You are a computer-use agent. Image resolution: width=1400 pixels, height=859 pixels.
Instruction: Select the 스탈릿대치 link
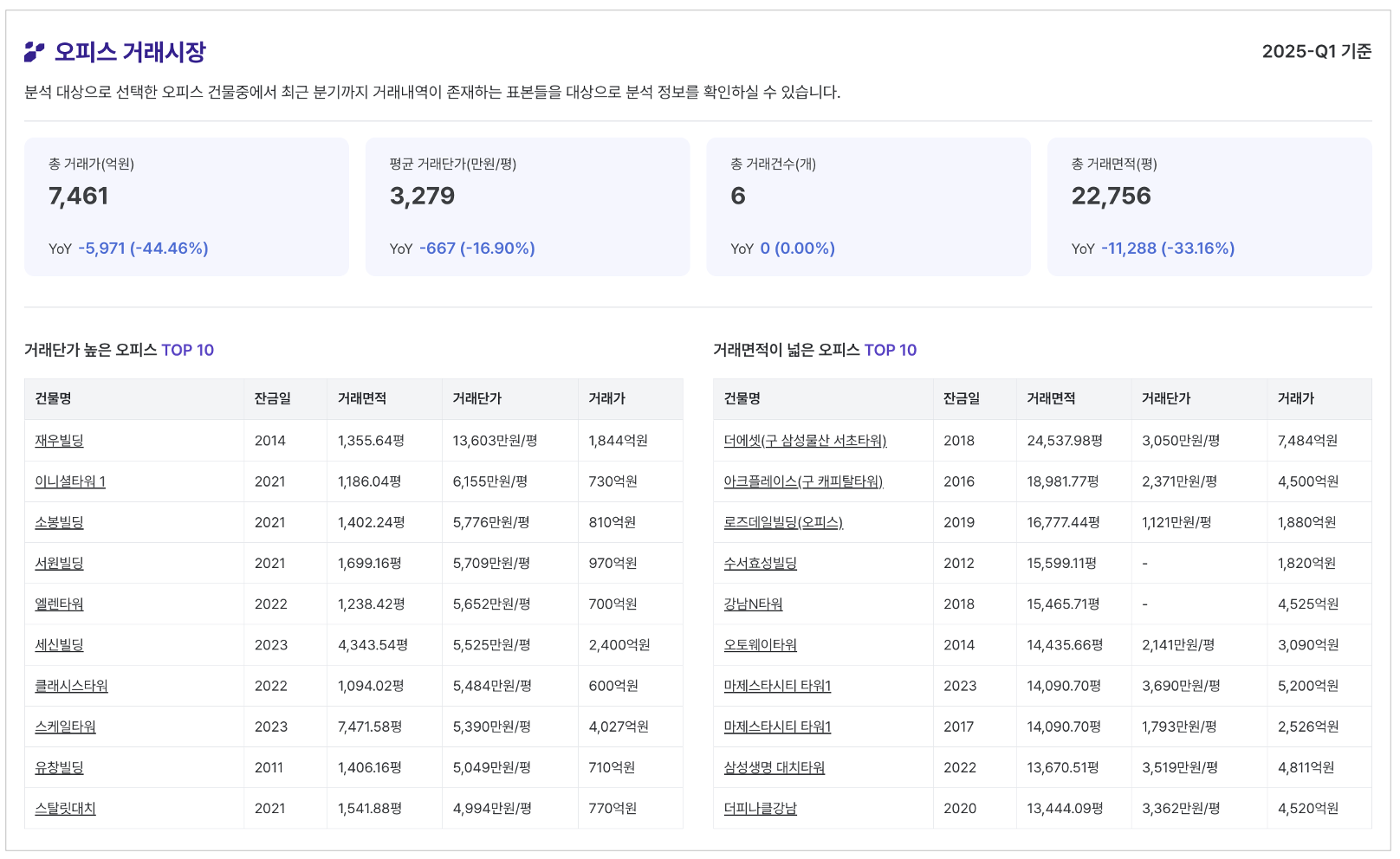(x=65, y=809)
